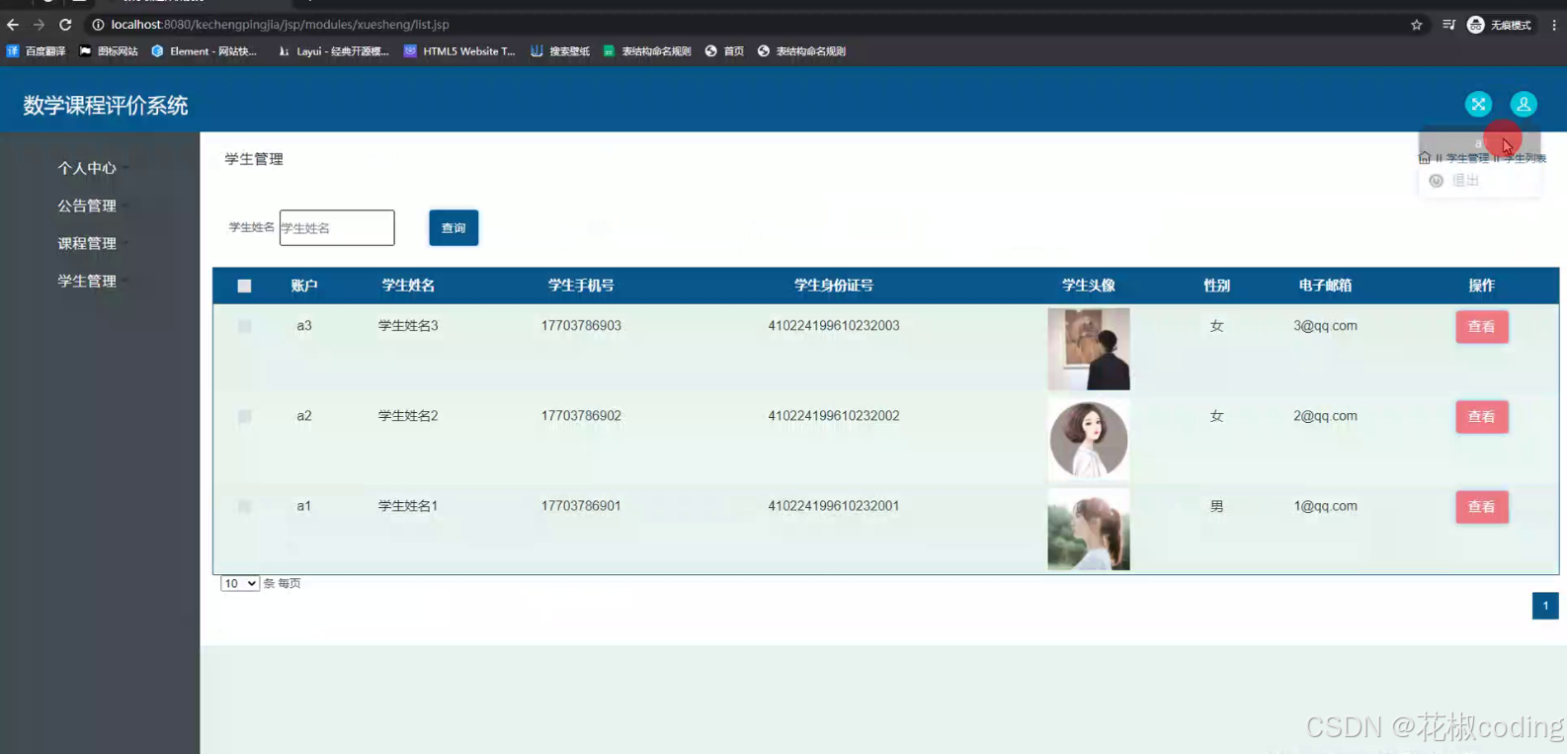Go back with browser back arrow
Viewport: 1568px width, 754px height.
click(13, 25)
